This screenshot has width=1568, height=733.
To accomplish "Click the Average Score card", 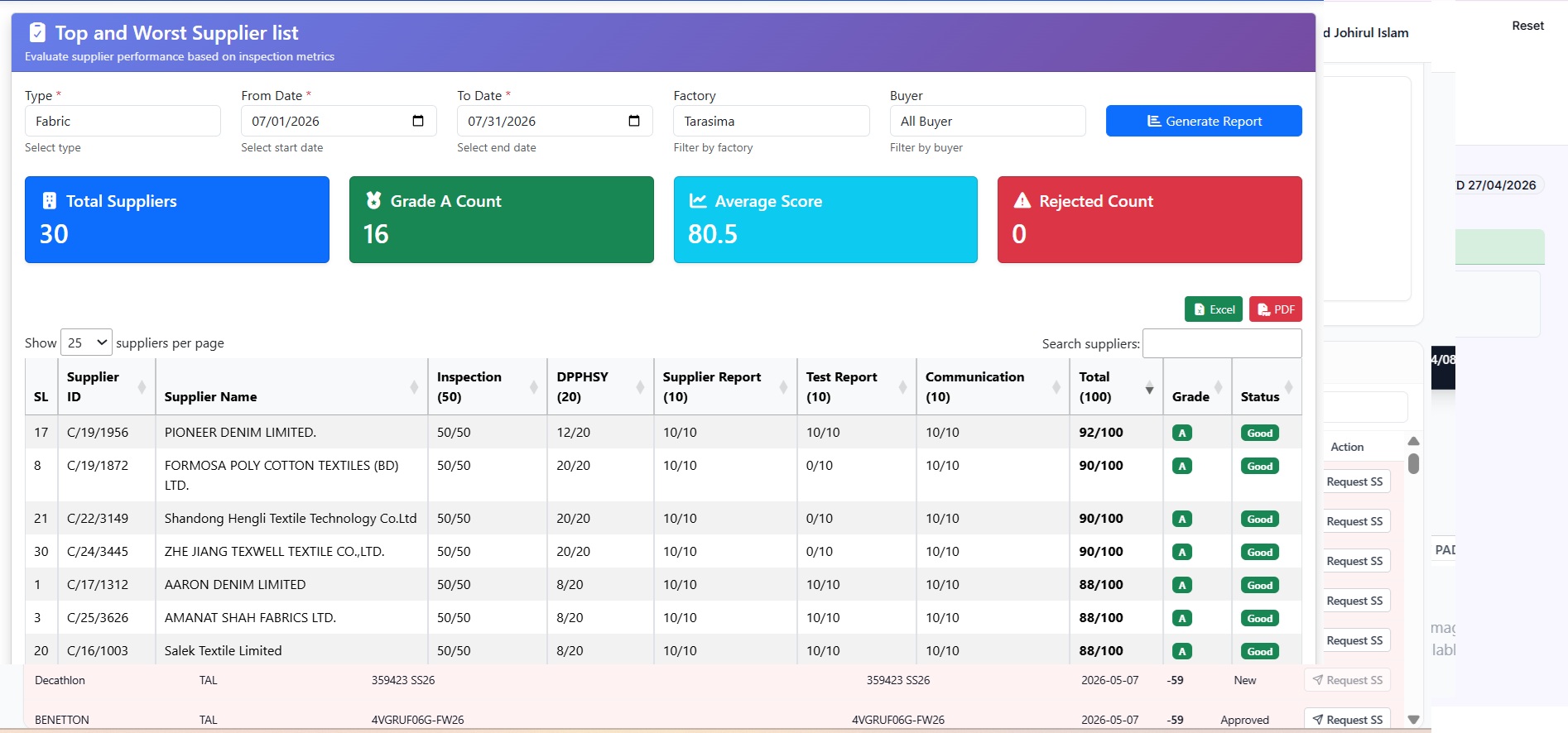I will (x=825, y=219).
